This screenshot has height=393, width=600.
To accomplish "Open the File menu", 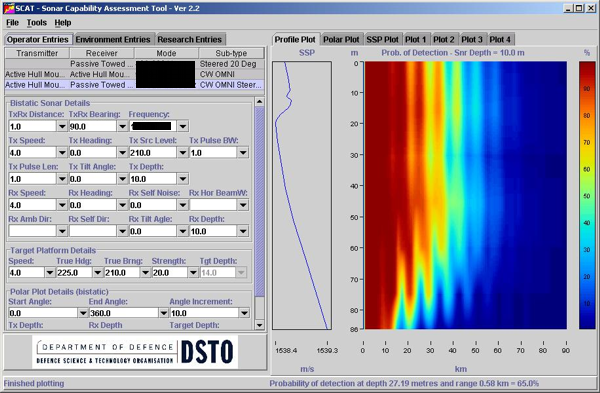I will (12, 23).
